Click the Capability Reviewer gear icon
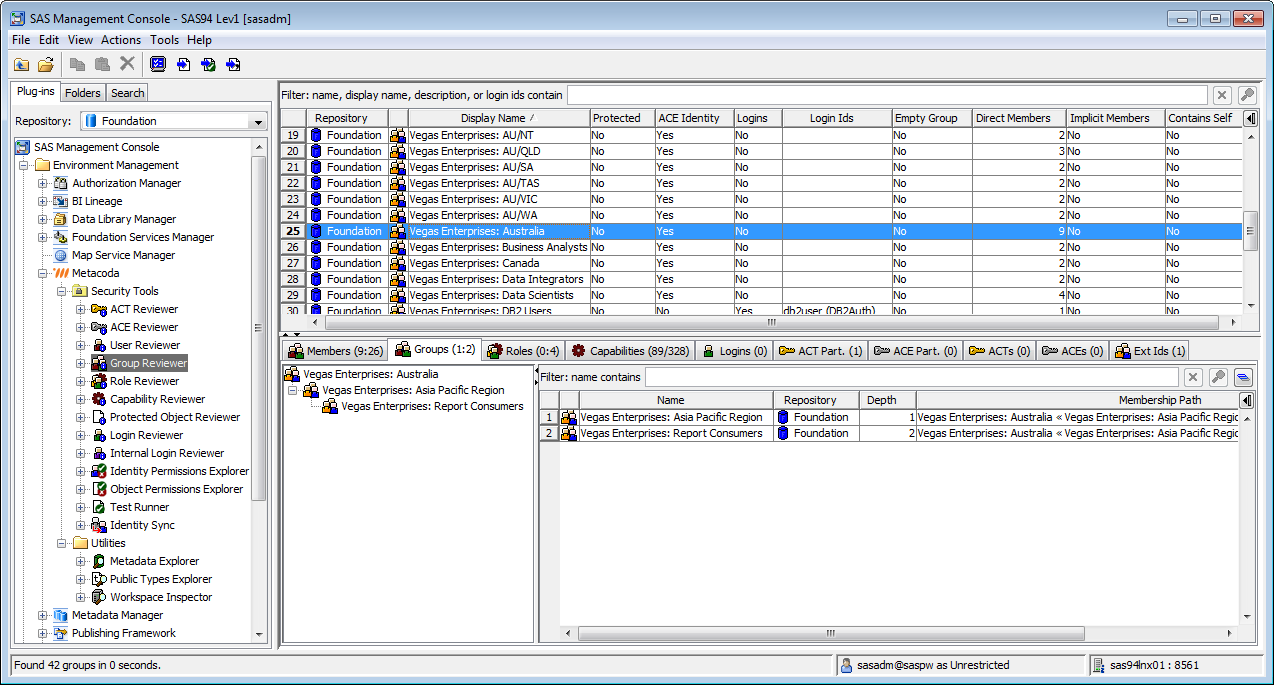Screen dimensions: 1274x685 [x=99, y=399]
